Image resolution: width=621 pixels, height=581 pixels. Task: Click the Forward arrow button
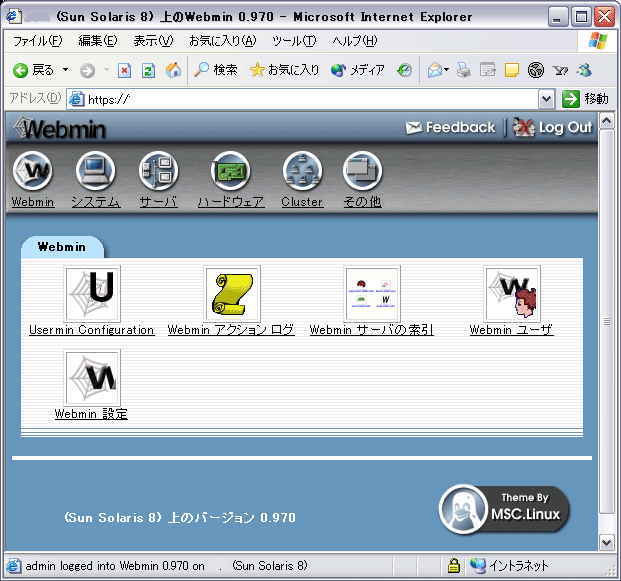point(87,70)
